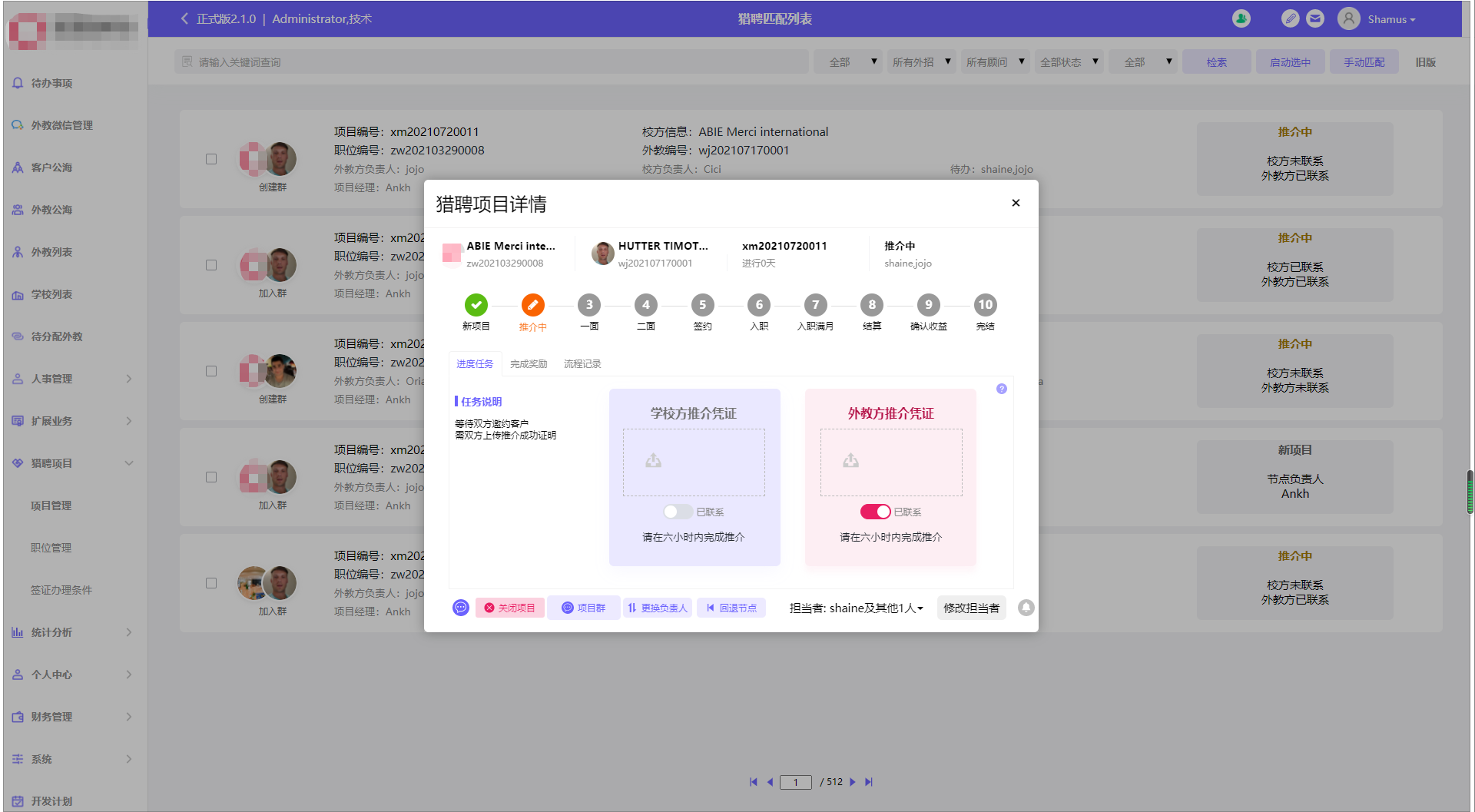This screenshot has width=1475, height=812.
Task: Navigate to 外教列表 in the sidebar
Action: point(52,251)
